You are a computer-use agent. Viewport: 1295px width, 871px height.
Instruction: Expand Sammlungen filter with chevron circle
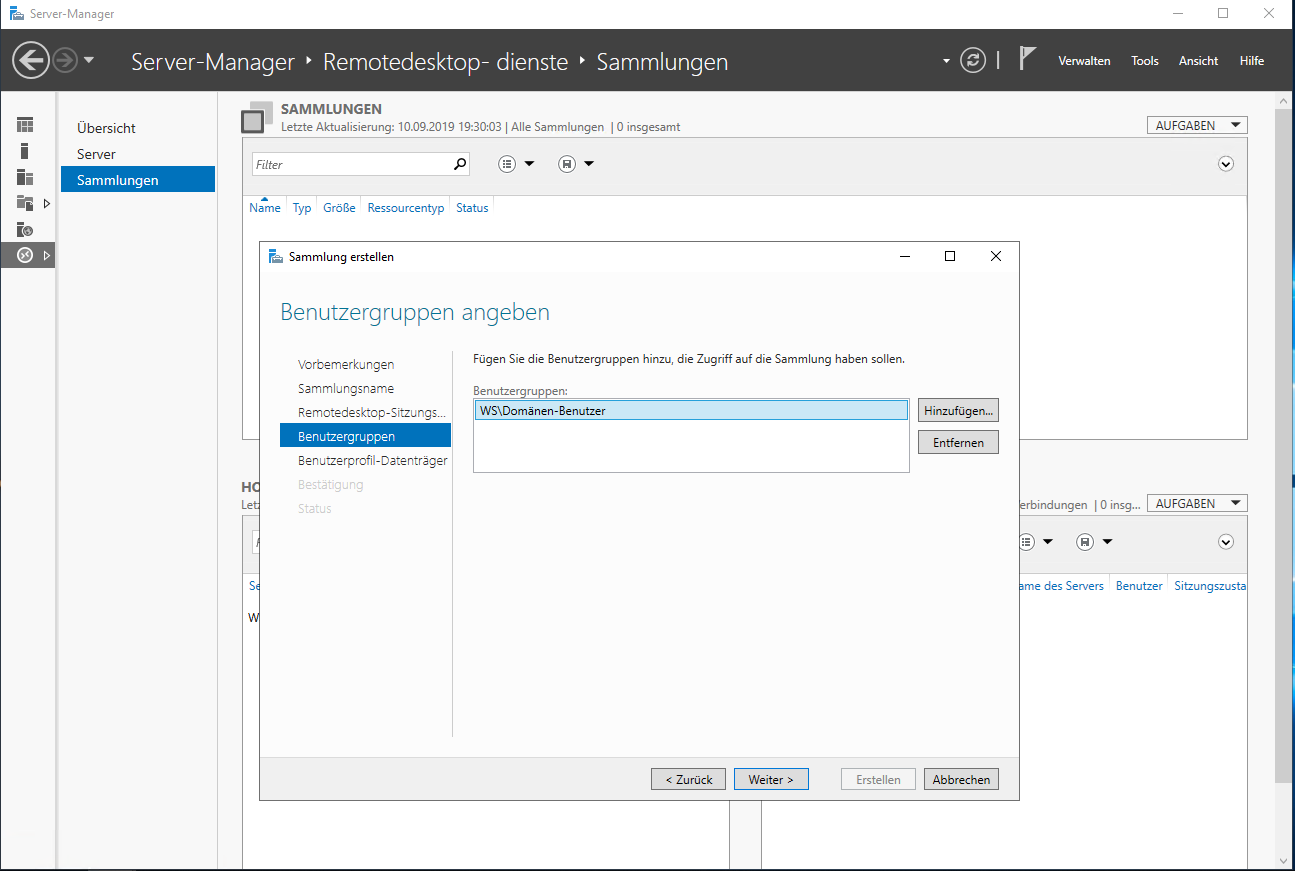[1226, 164]
